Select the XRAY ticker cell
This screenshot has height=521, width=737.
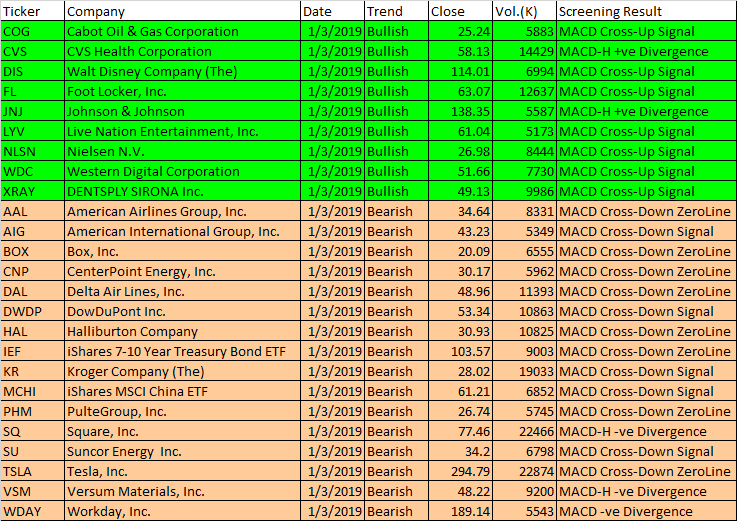pos(32,191)
